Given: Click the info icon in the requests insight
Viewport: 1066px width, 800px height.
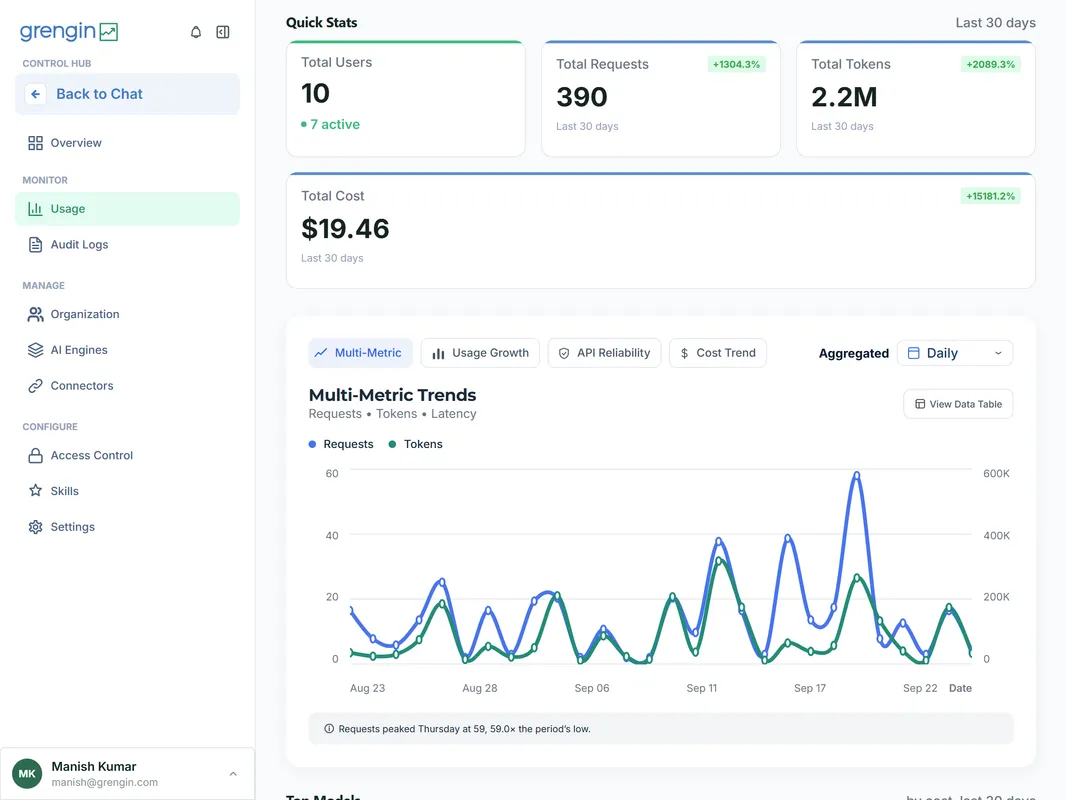Looking at the screenshot, I should click(x=329, y=729).
